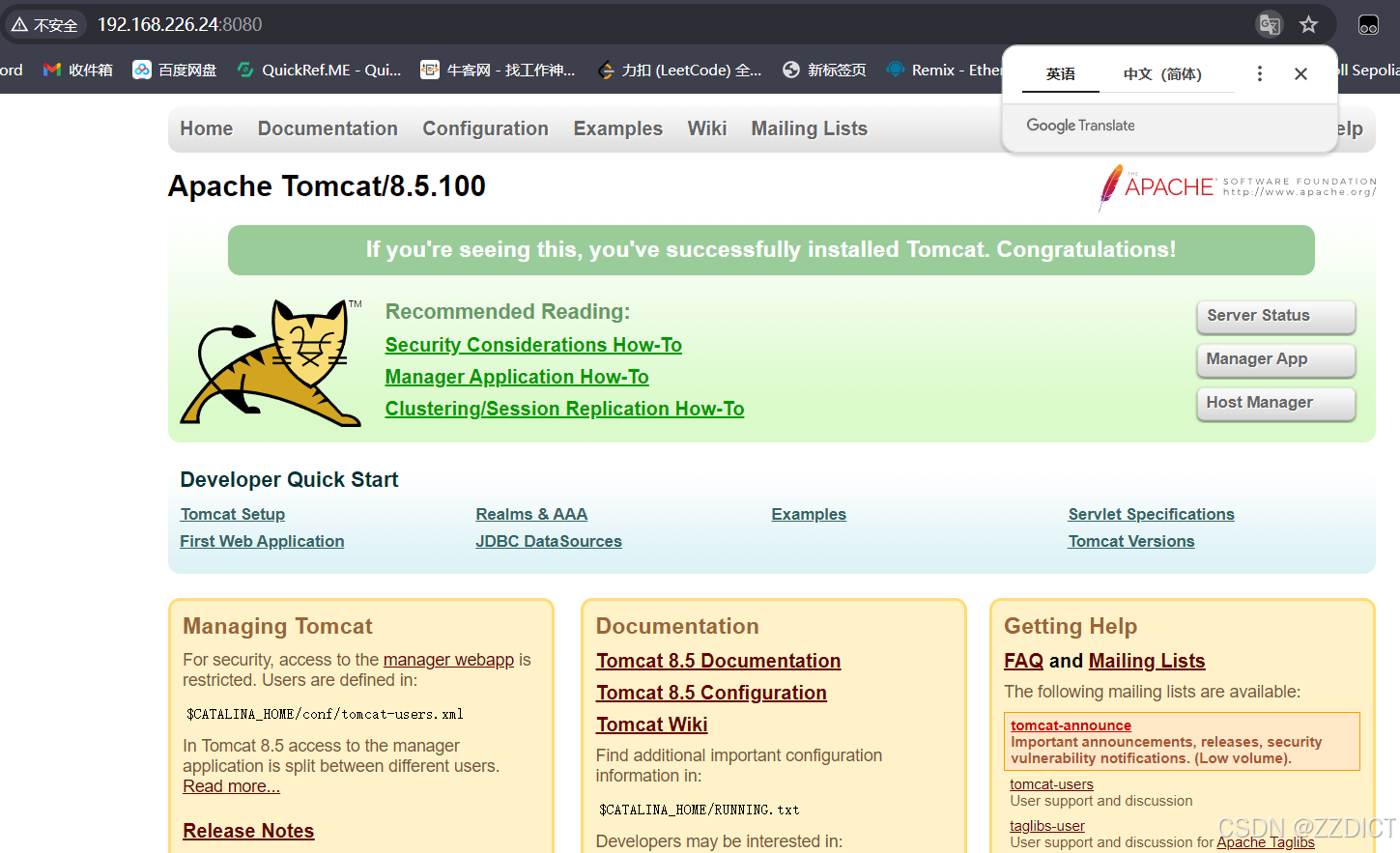Click the address bar URL 192.168.226.24:8080
The width and height of the screenshot is (1400, 853).
[x=180, y=24]
